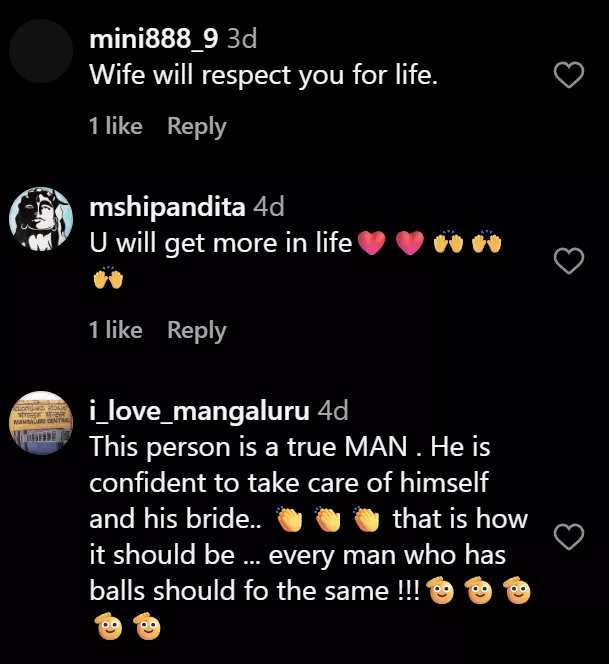Open mshipandita's profile avatar

click(41, 220)
